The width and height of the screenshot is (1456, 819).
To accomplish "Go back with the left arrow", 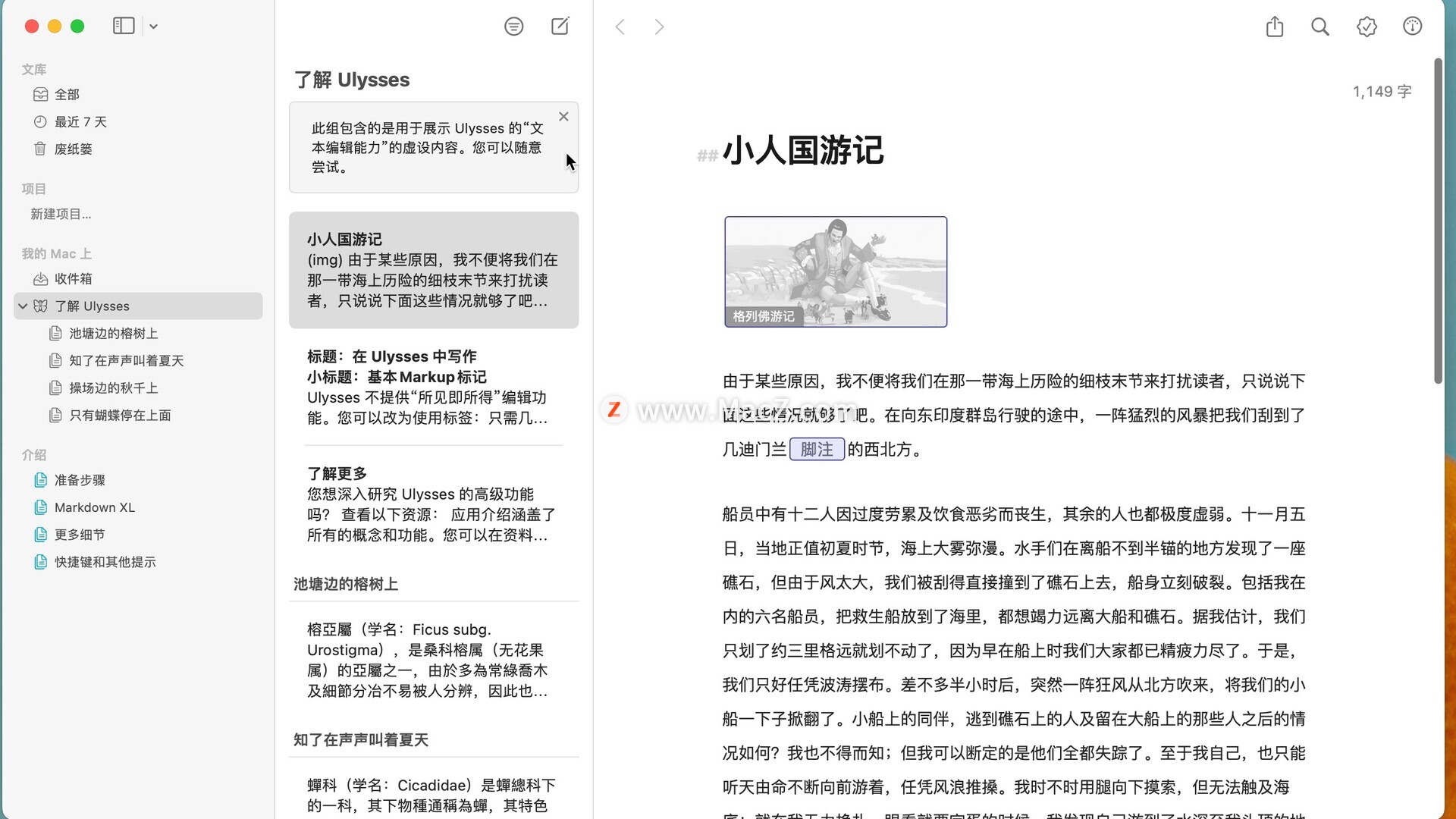I will pos(620,27).
